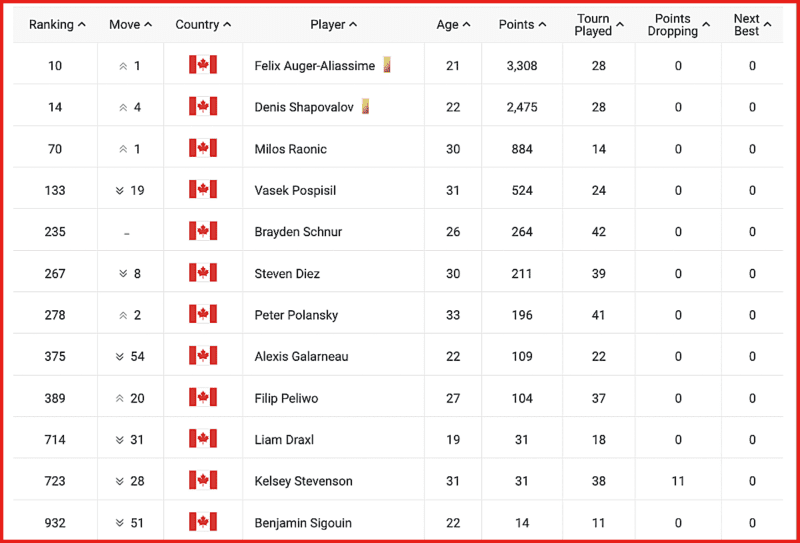
Task: Sort by the Points column header
Action: coord(522,24)
